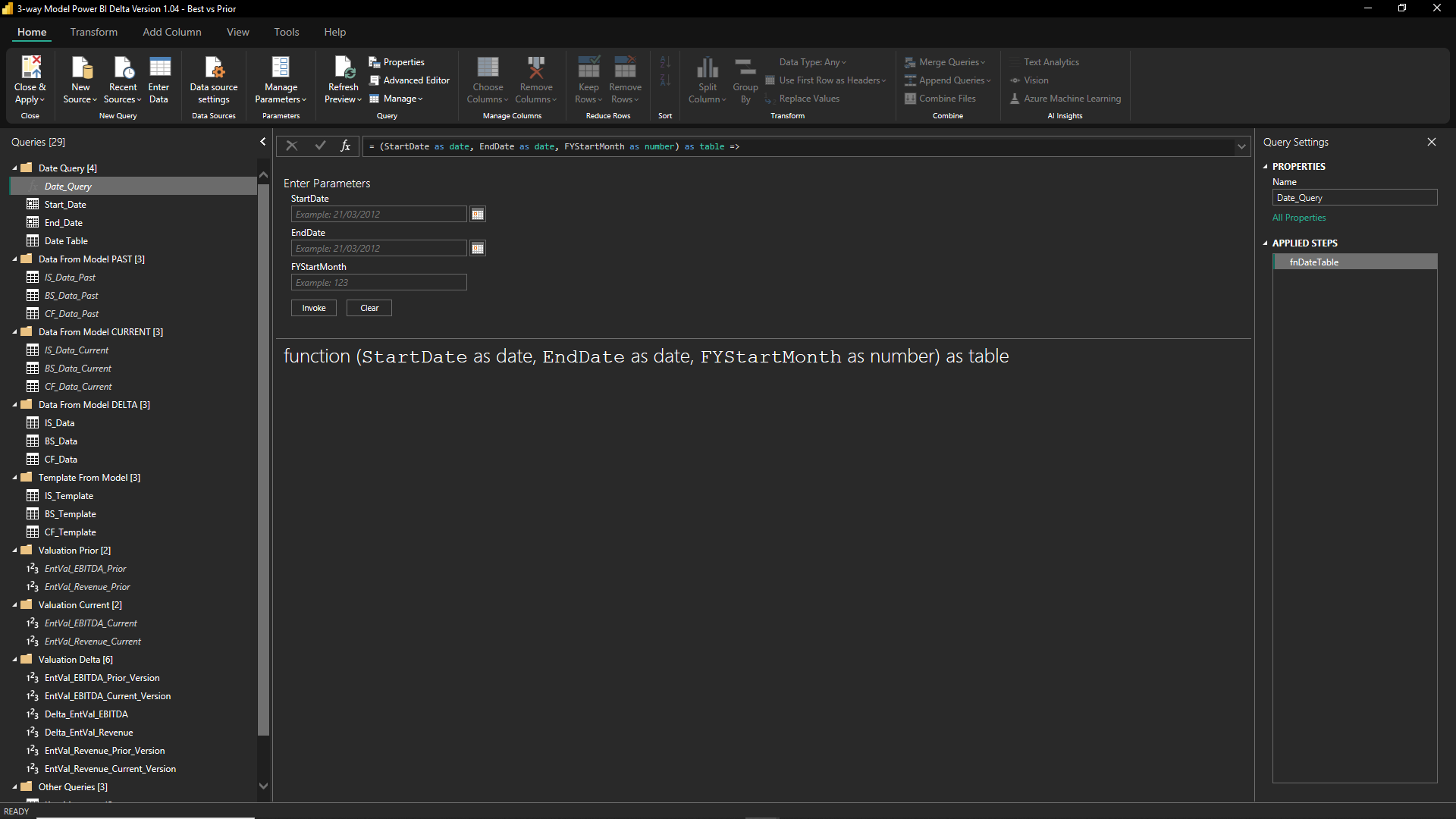1456x819 pixels.
Task: Open the Tools tab
Action: (287, 32)
